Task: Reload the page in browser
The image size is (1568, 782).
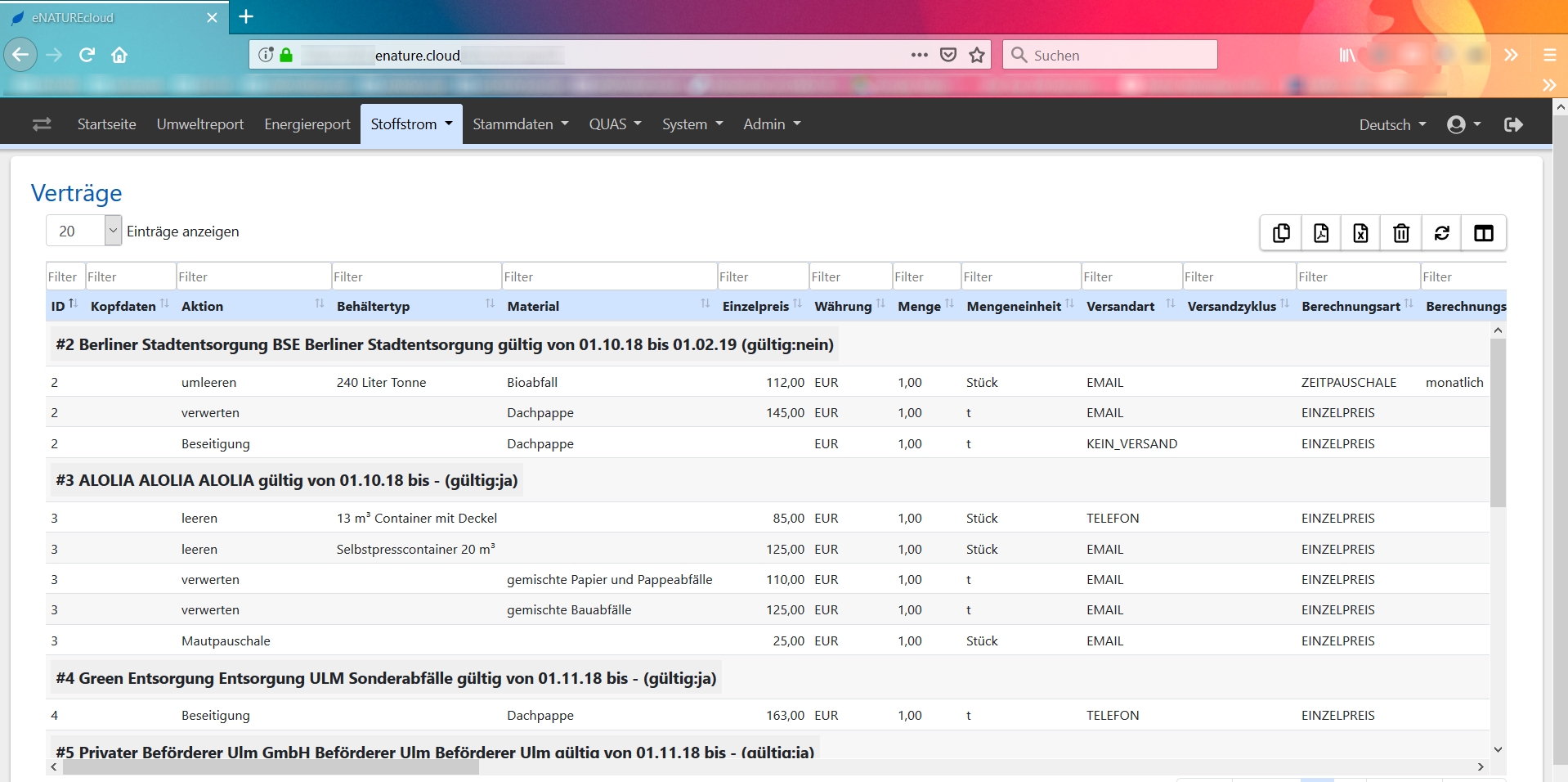Action: point(87,55)
